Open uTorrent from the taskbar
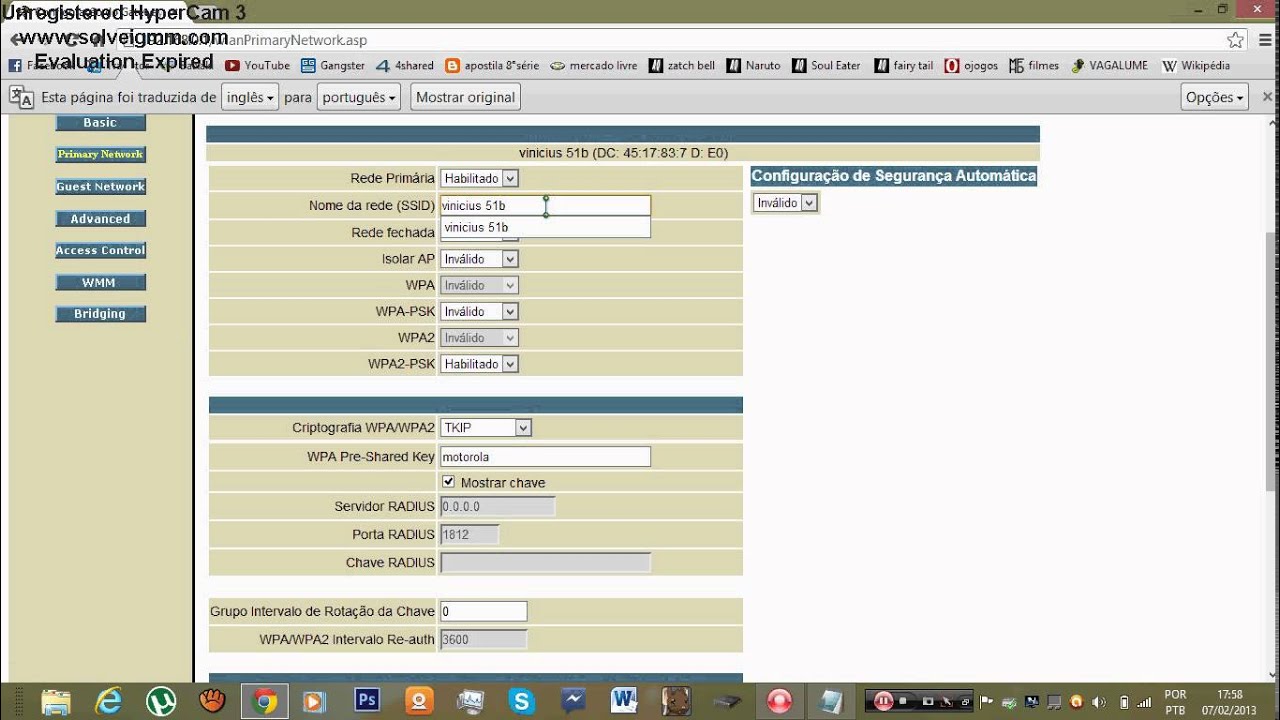 tap(160, 701)
